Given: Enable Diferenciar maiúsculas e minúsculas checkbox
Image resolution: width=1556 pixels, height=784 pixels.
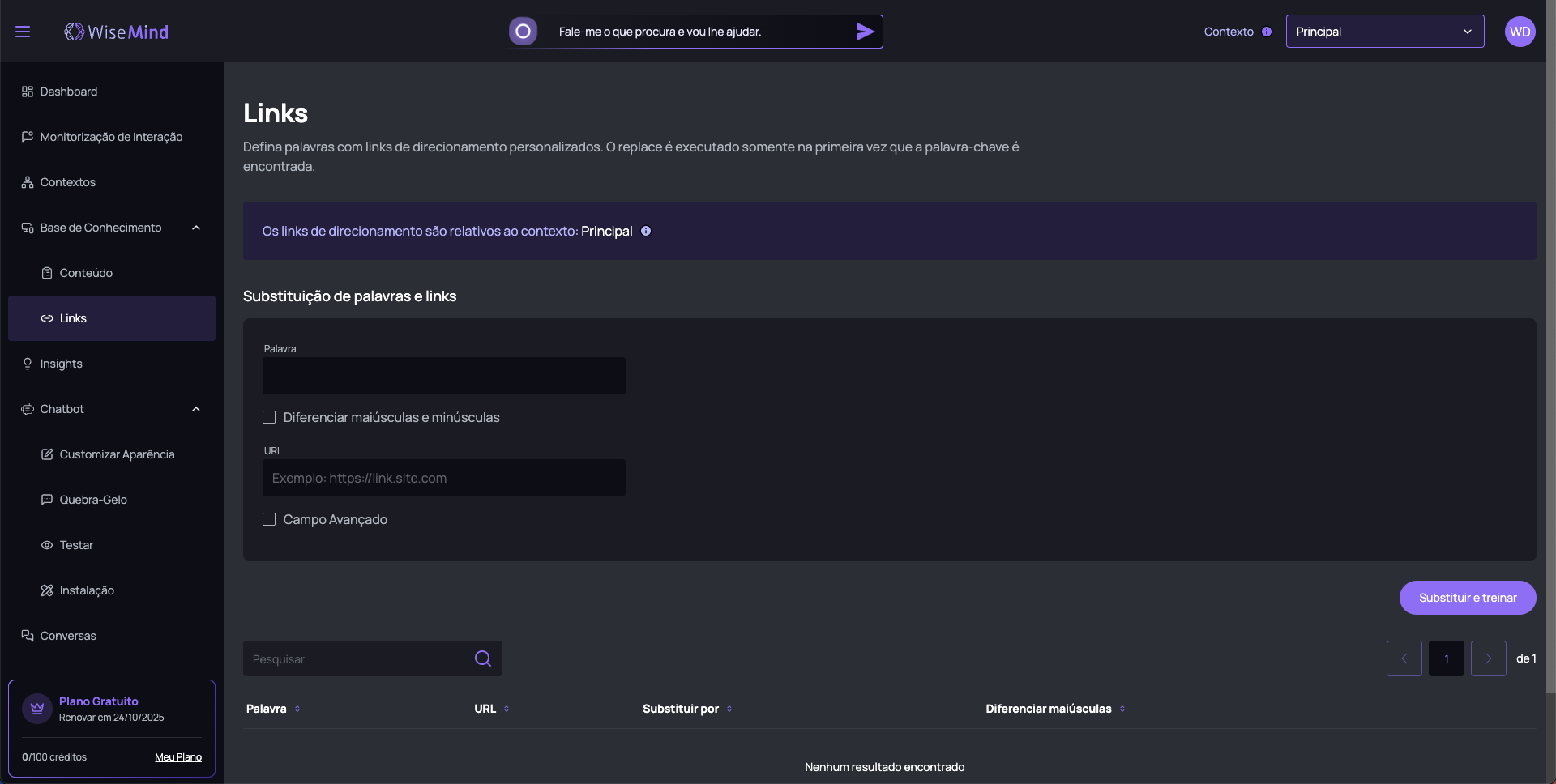Looking at the screenshot, I should coord(269,417).
